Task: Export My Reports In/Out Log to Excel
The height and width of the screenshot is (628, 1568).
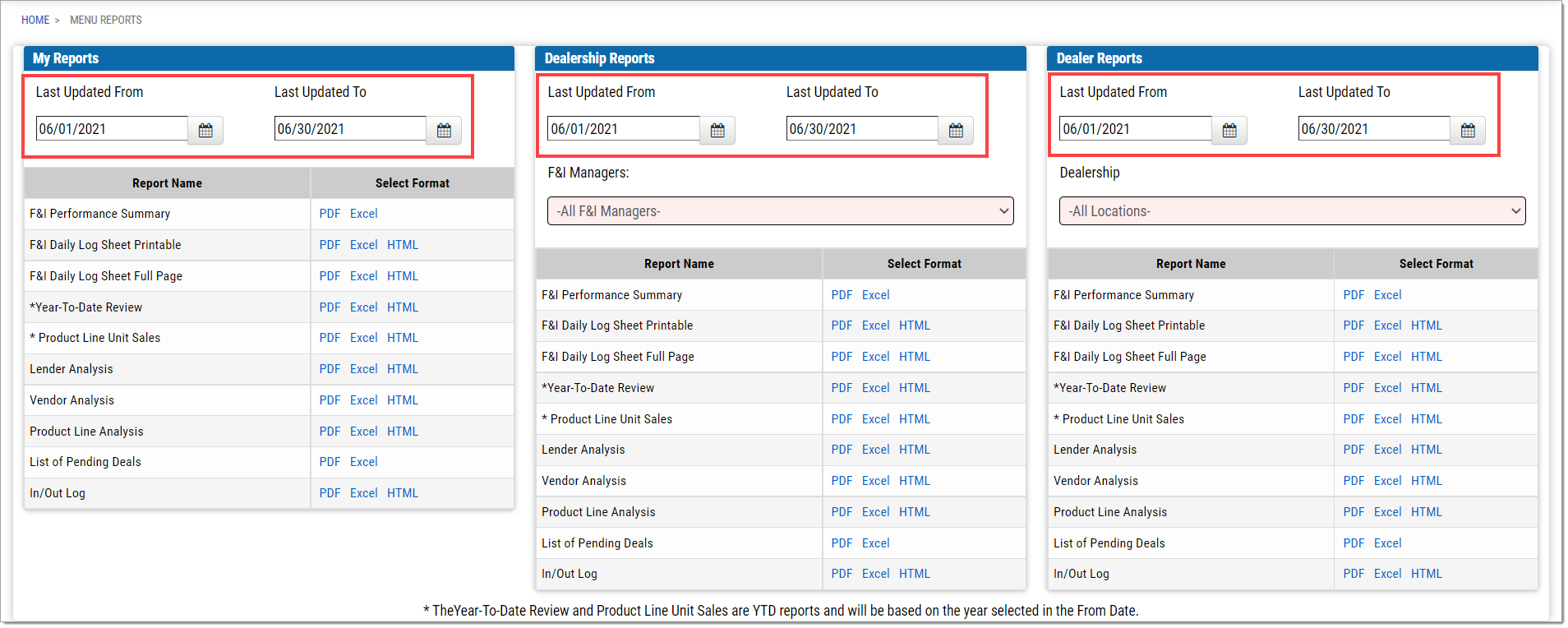Action: [x=364, y=493]
